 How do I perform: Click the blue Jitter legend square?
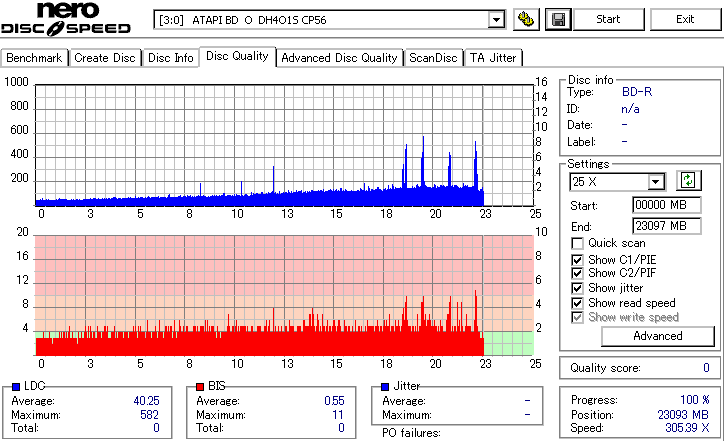coord(385,387)
